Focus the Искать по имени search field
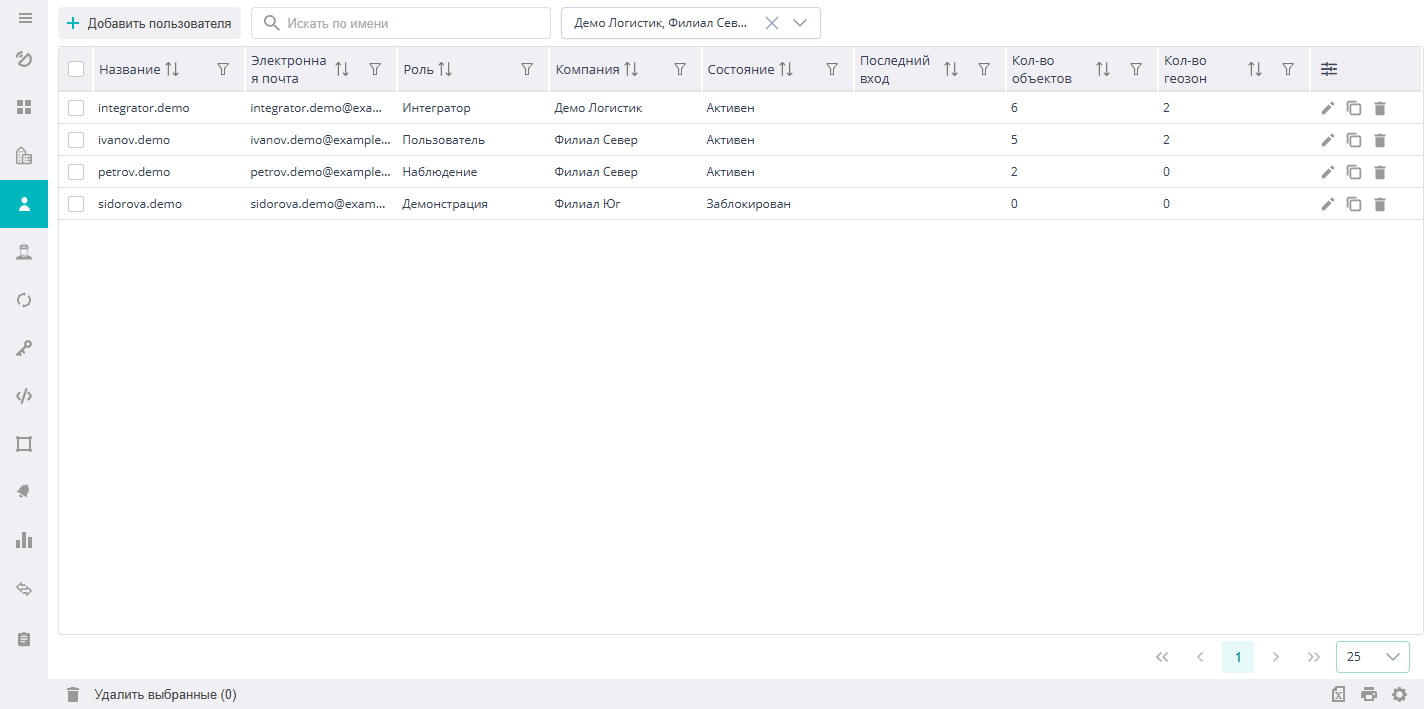The height and width of the screenshot is (709, 1424). (401, 23)
